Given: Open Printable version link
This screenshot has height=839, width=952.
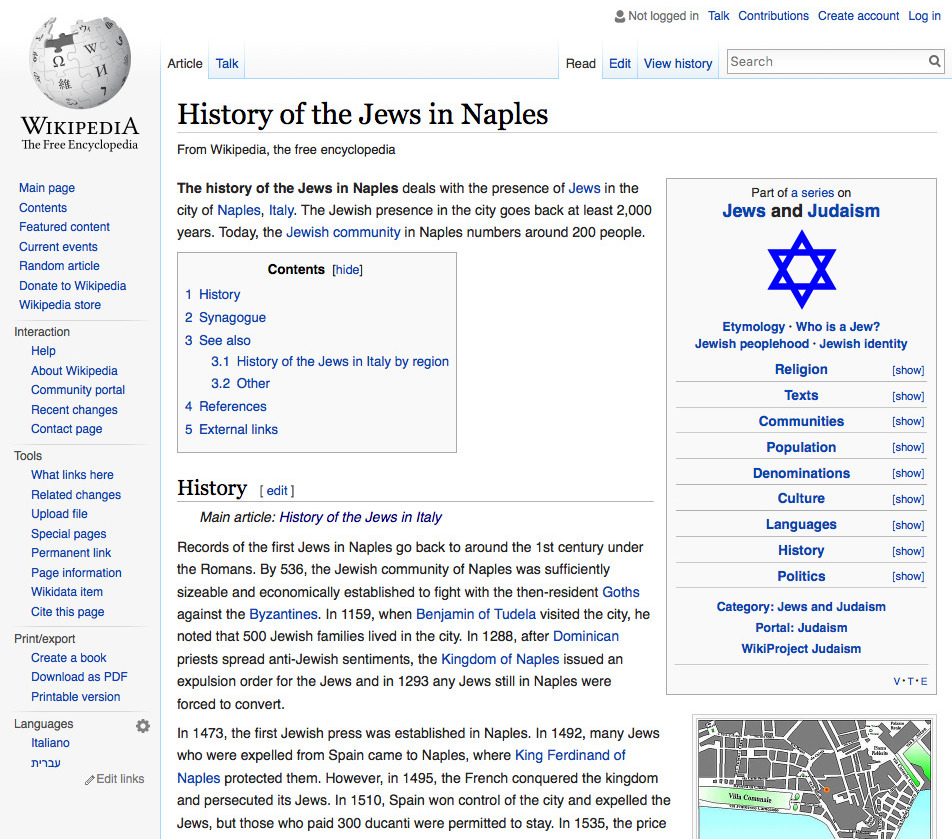Looking at the screenshot, I should pos(75,696).
